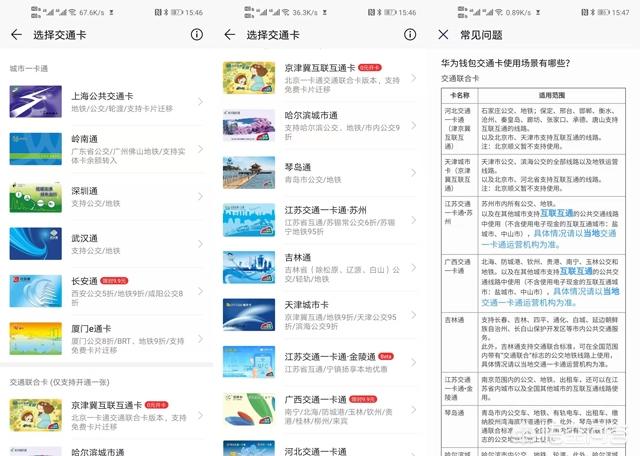Screen dimensions: 640x456
Task: Tap the 岭南通 card image
Action: click(x=36, y=149)
